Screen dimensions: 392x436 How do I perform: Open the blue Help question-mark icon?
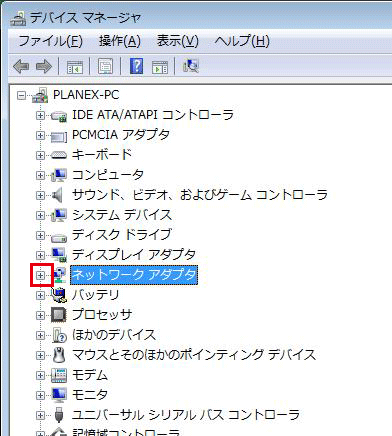pyautogui.click(x=137, y=66)
